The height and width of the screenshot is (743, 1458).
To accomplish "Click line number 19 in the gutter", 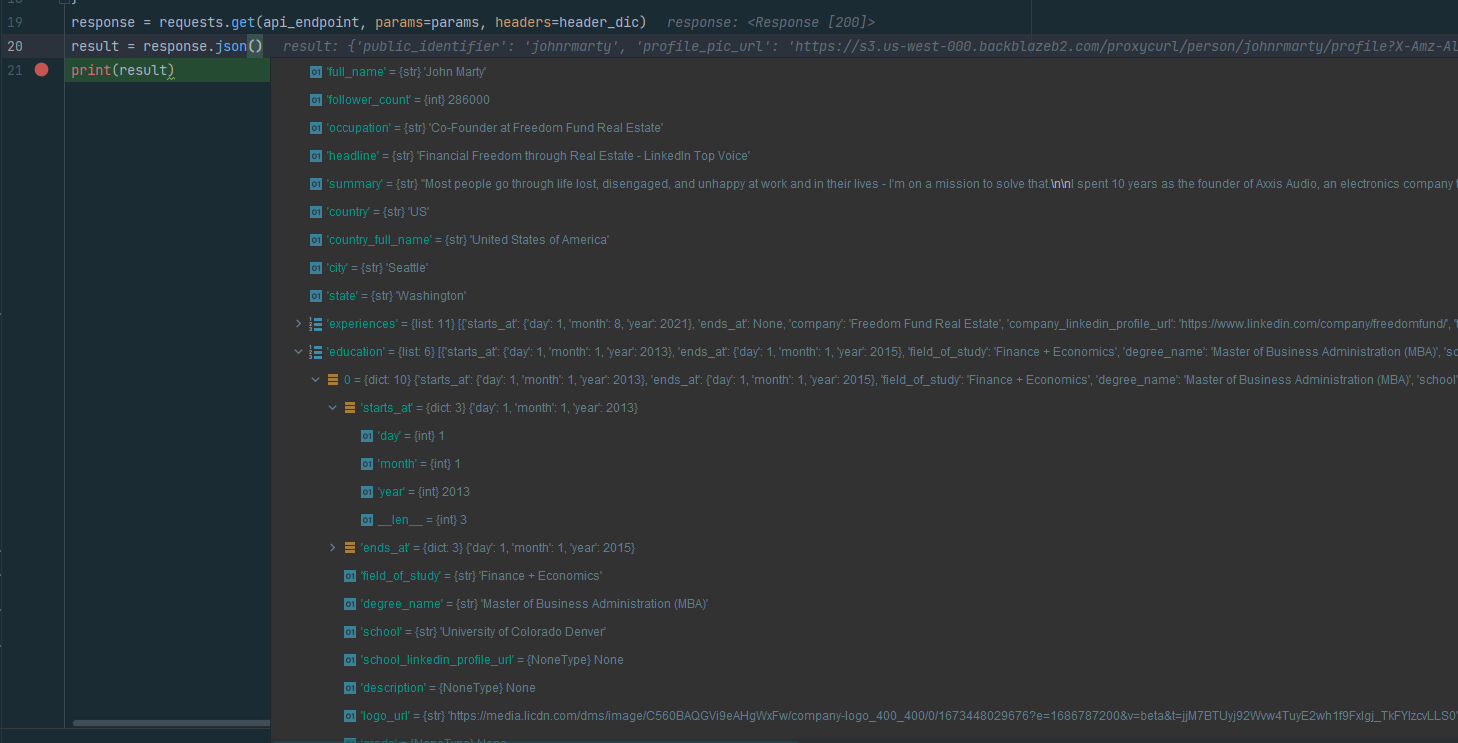I will [x=15, y=22].
